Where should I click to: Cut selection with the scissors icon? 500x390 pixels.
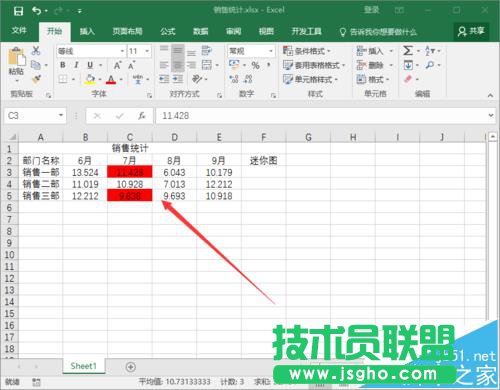pyautogui.click(x=36, y=50)
